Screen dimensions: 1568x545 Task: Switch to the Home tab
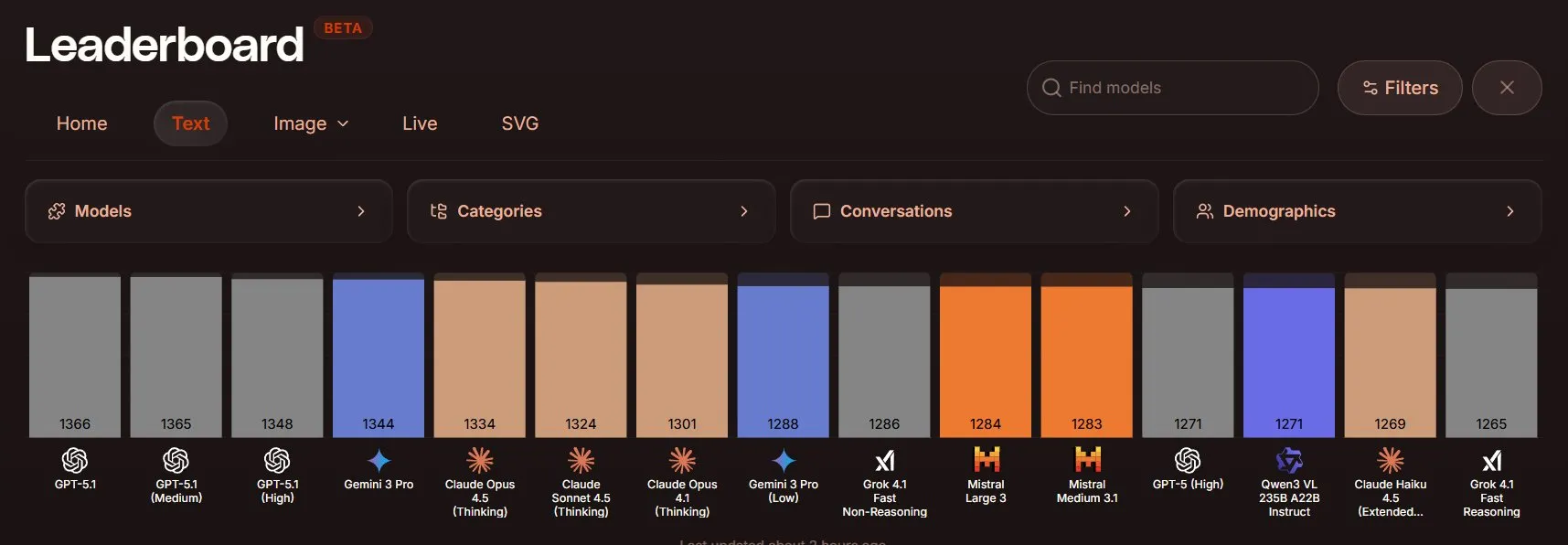pyautogui.click(x=81, y=123)
